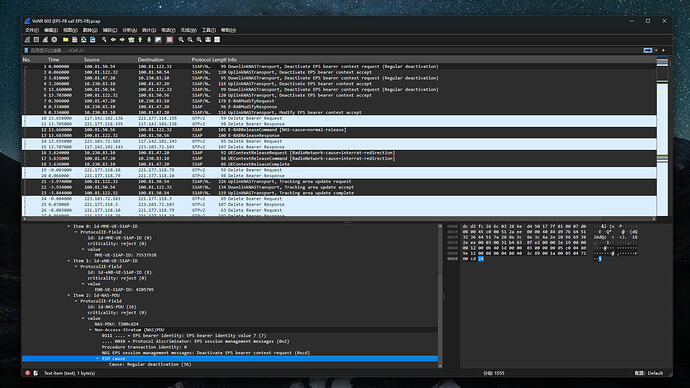Click the packet list horizontal scrollbar
This screenshot has height=388, width=690.
[x=339, y=219]
